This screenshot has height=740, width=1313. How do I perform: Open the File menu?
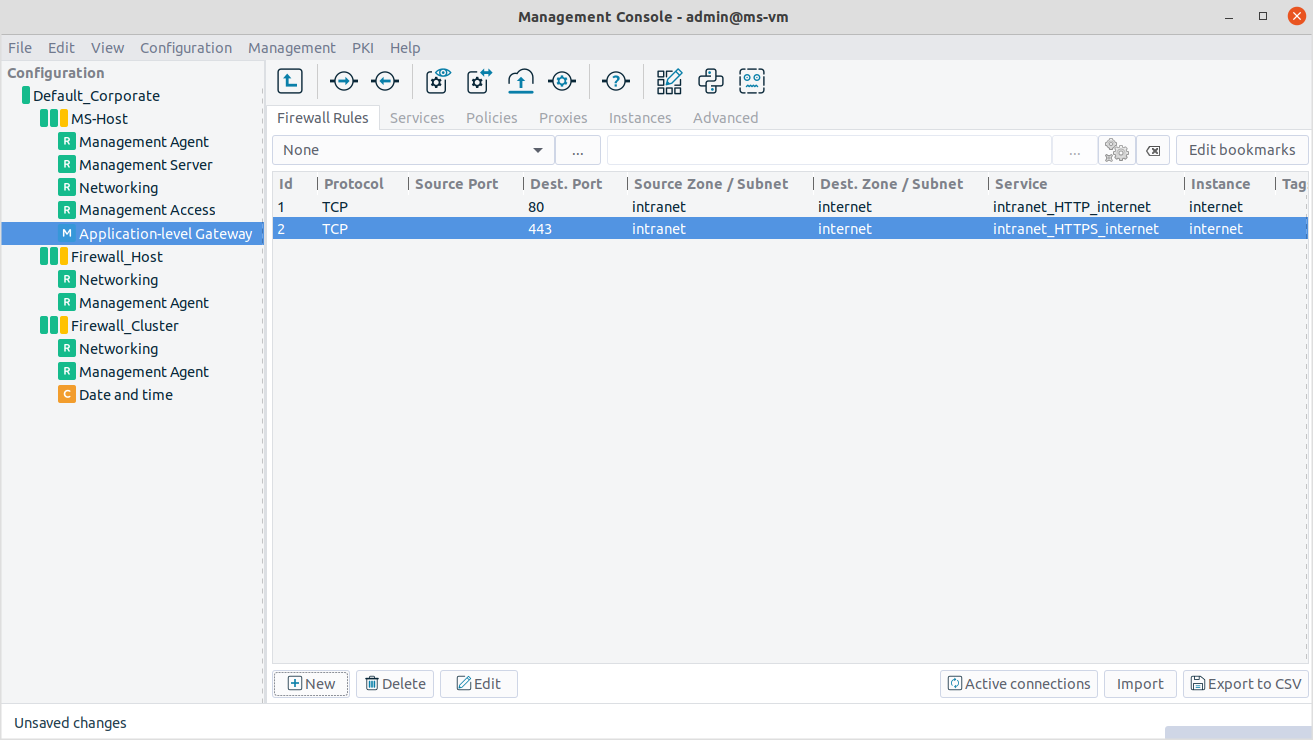pyautogui.click(x=20, y=48)
